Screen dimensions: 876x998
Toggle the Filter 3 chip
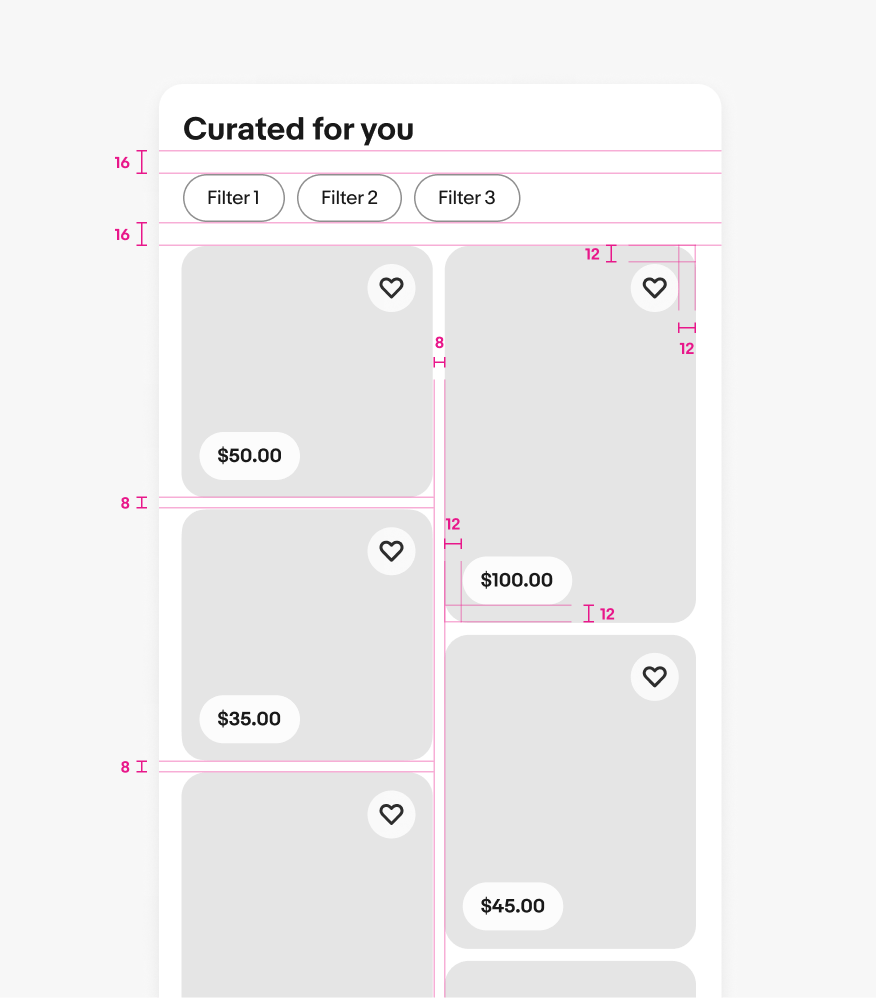[x=467, y=198]
